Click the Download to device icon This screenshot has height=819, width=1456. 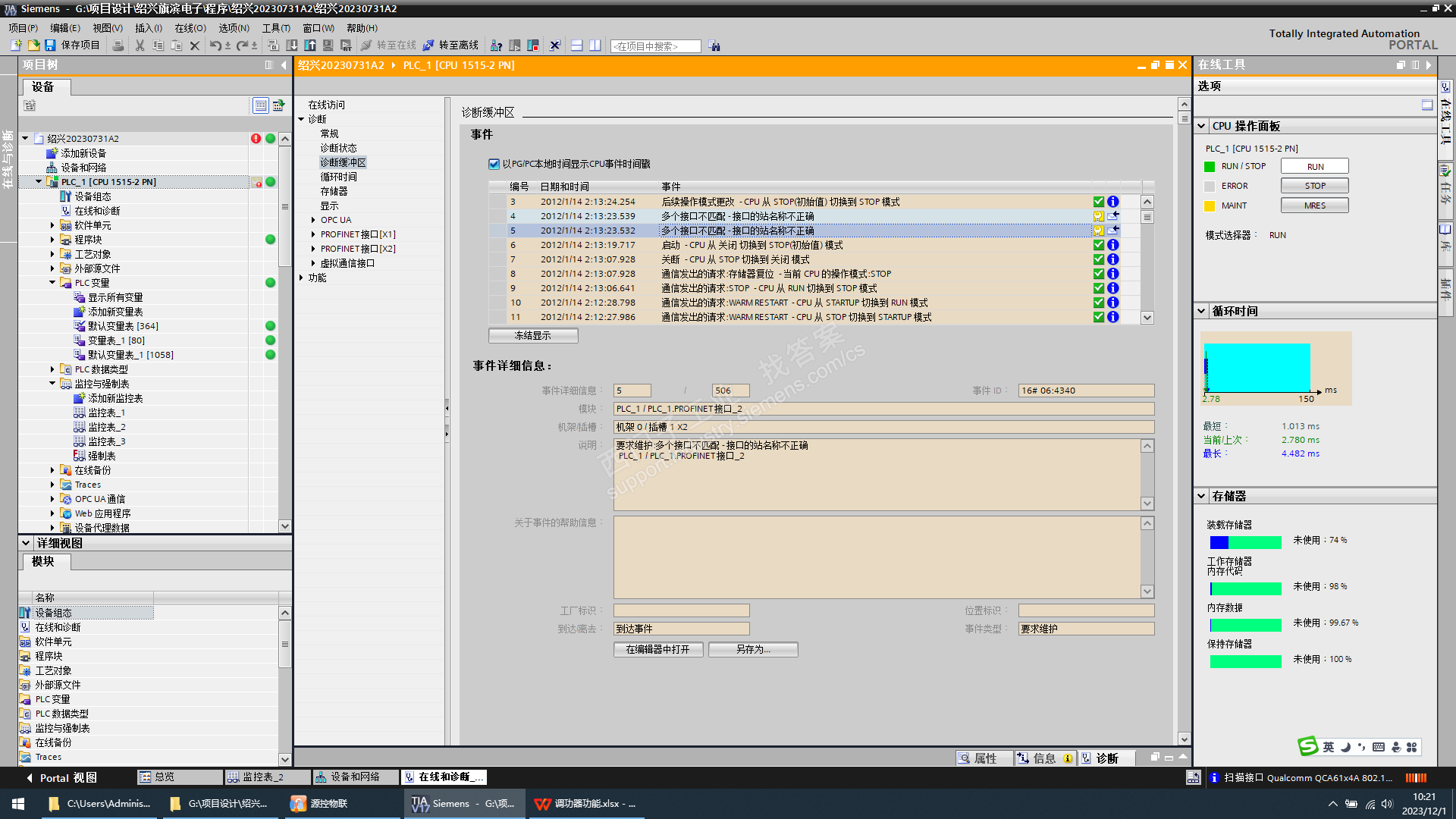(x=292, y=45)
